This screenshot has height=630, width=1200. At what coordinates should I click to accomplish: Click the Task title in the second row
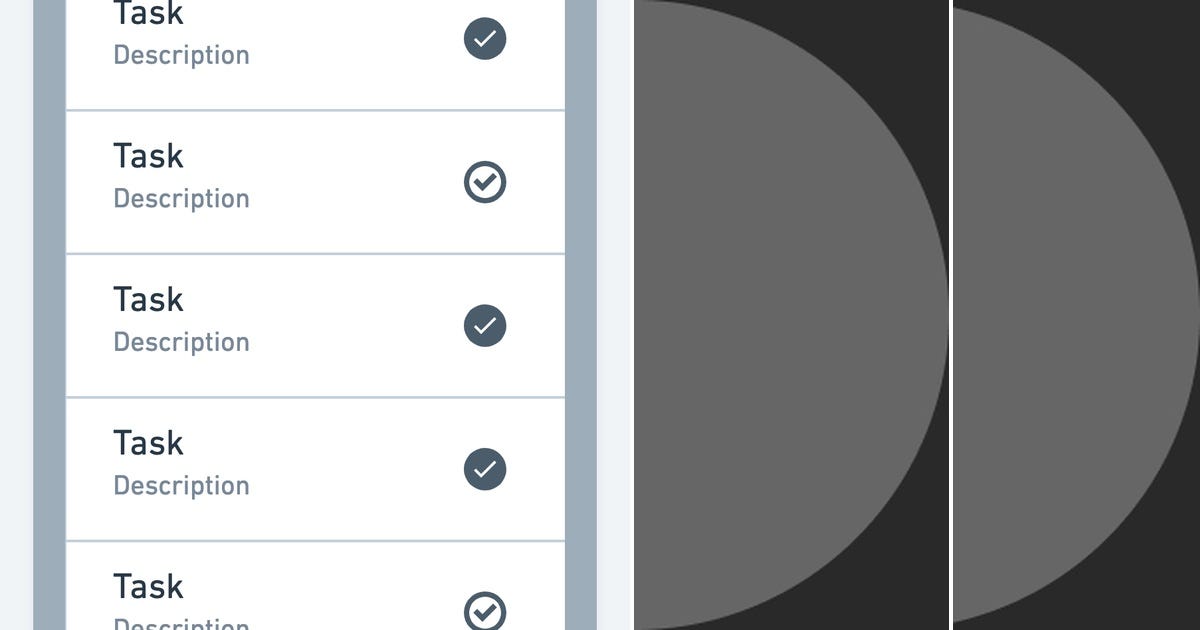click(148, 156)
